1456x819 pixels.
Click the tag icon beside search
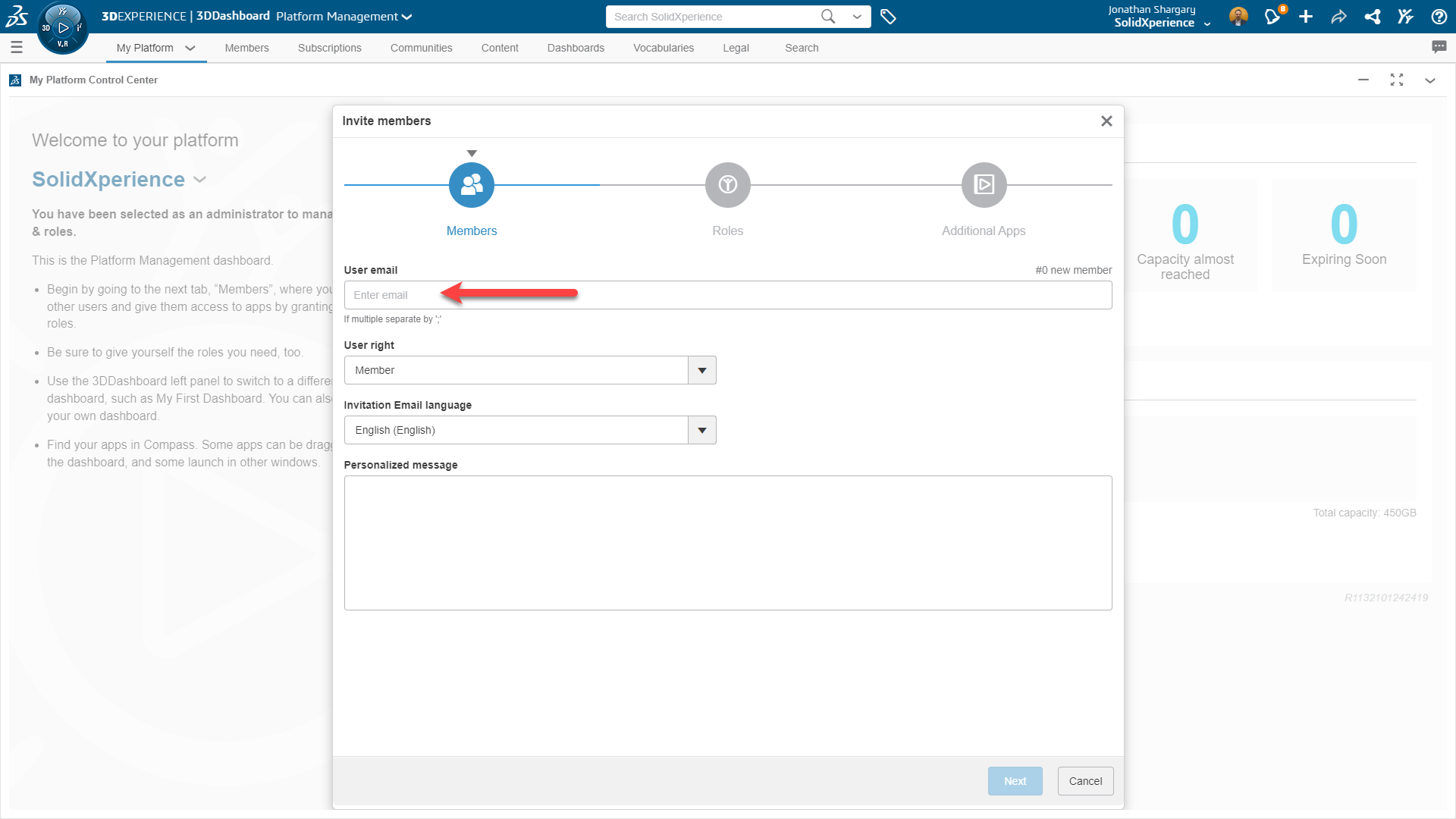888,17
